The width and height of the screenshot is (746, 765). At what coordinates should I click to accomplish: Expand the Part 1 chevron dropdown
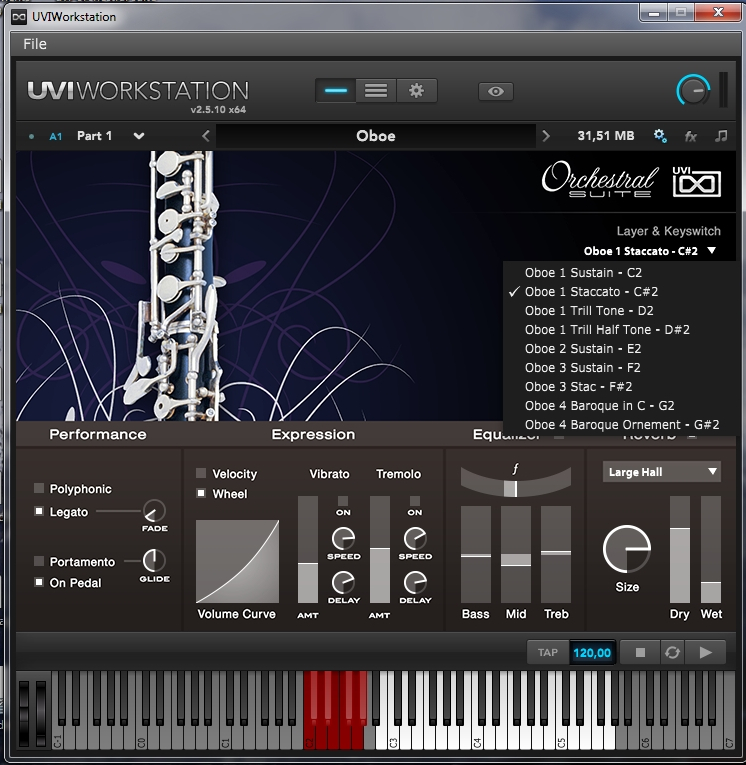coord(139,136)
